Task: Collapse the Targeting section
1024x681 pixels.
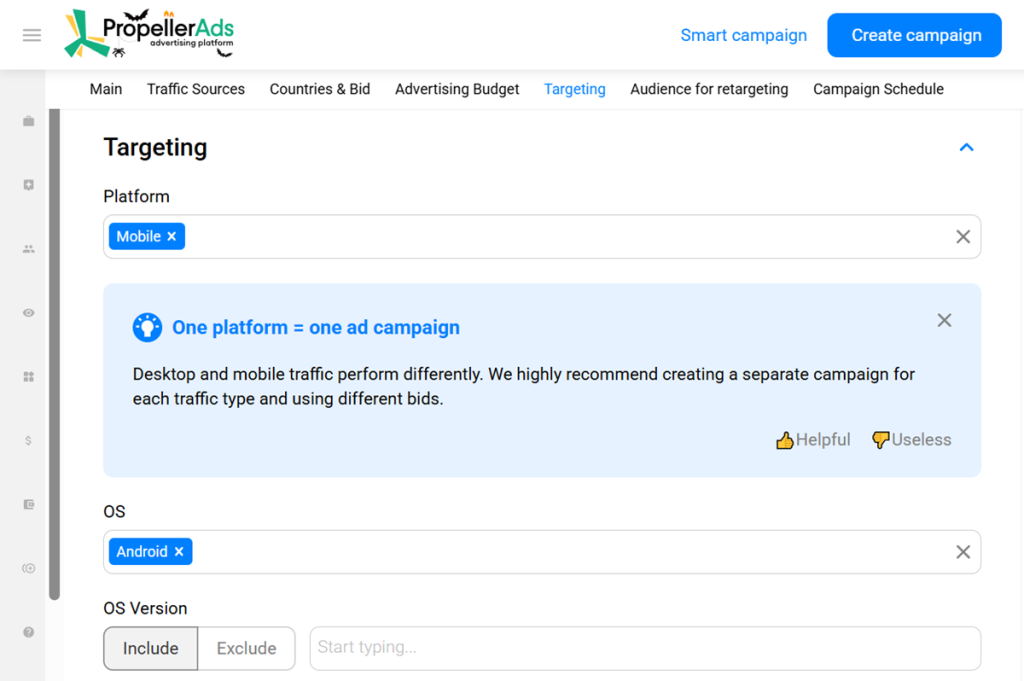Action: (x=966, y=148)
